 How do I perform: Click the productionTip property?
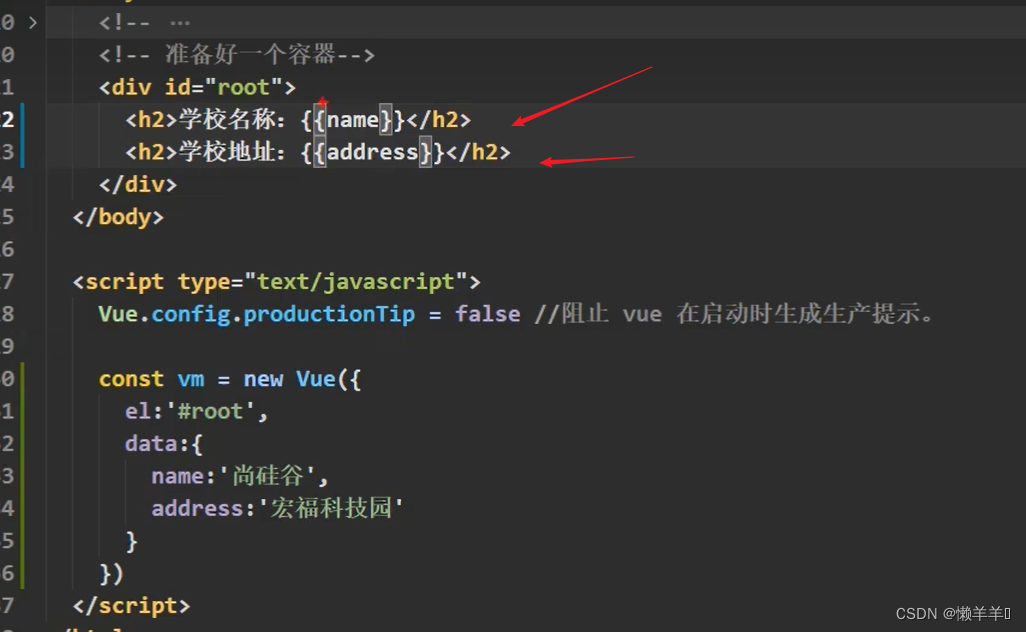click(x=329, y=314)
